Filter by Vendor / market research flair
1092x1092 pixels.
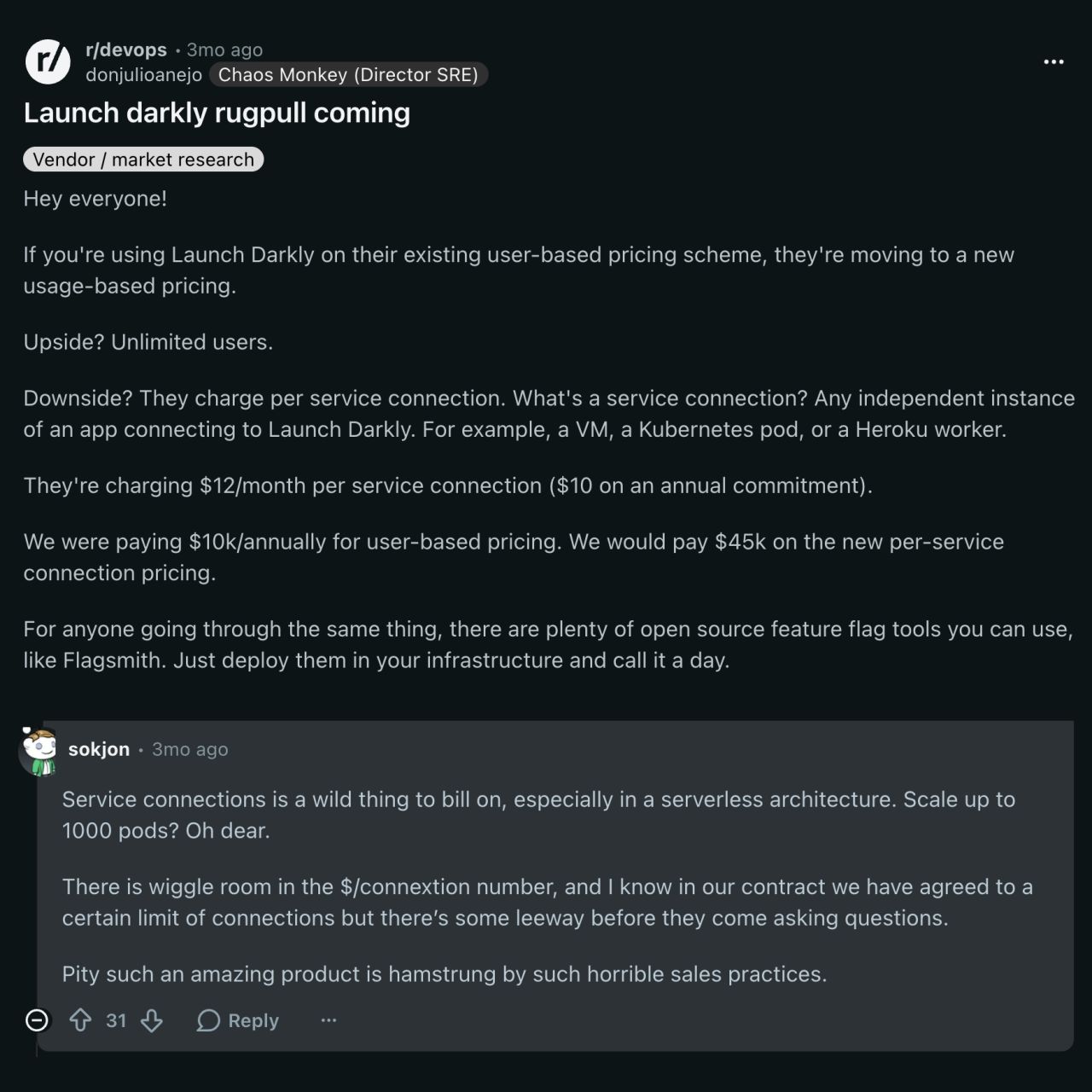pyautogui.click(x=143, y=160)
